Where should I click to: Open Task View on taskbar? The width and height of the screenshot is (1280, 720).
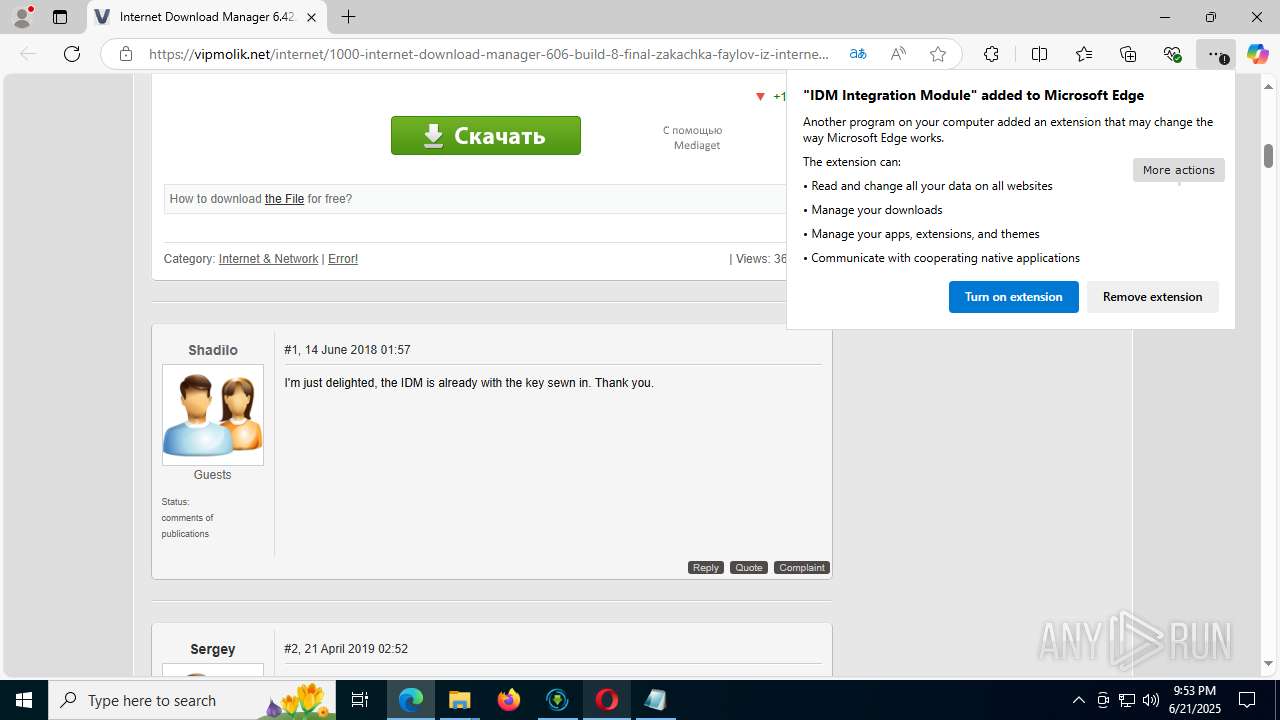pyautogui.click(x=361, y=700)
